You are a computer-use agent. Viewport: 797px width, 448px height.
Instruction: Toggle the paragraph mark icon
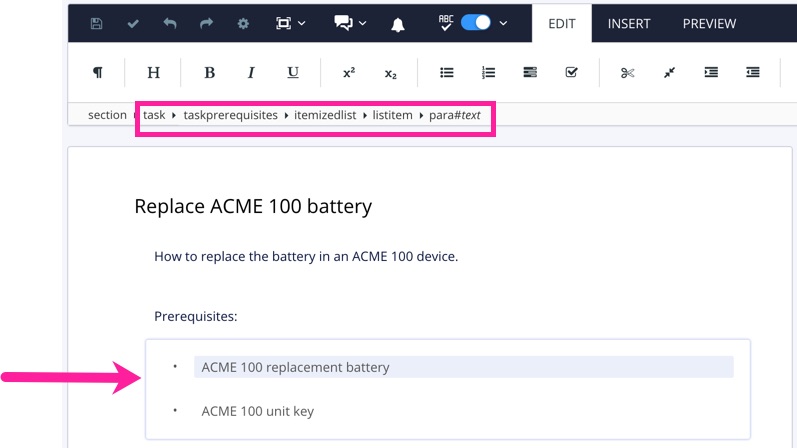(97, 72)
